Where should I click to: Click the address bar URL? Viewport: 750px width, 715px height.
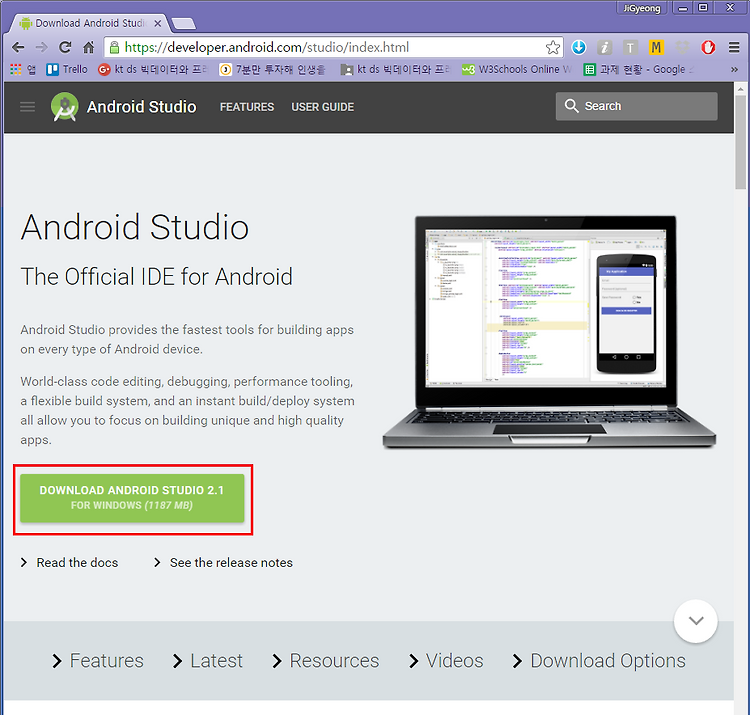tap(267, 47)
